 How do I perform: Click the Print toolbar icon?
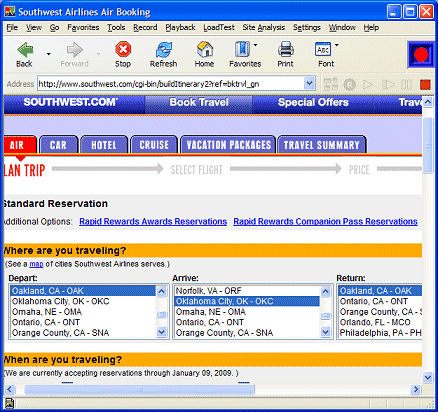click(286, 50)
